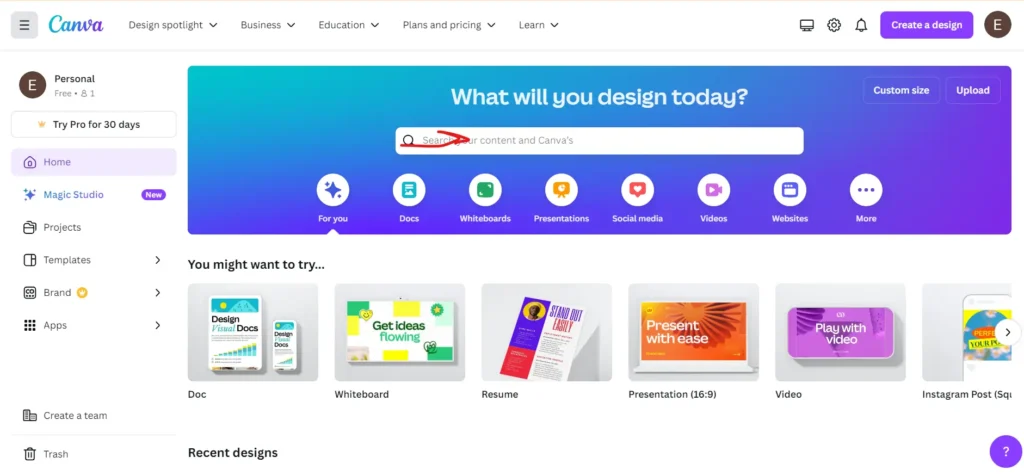Expand the Plans and pricing menu
This screenshot has height=476, width=1024.
point(449,25)
